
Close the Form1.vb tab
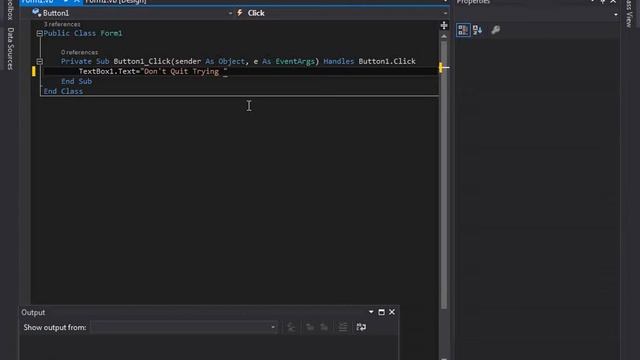pyautogui.click(x=76, y=2)
